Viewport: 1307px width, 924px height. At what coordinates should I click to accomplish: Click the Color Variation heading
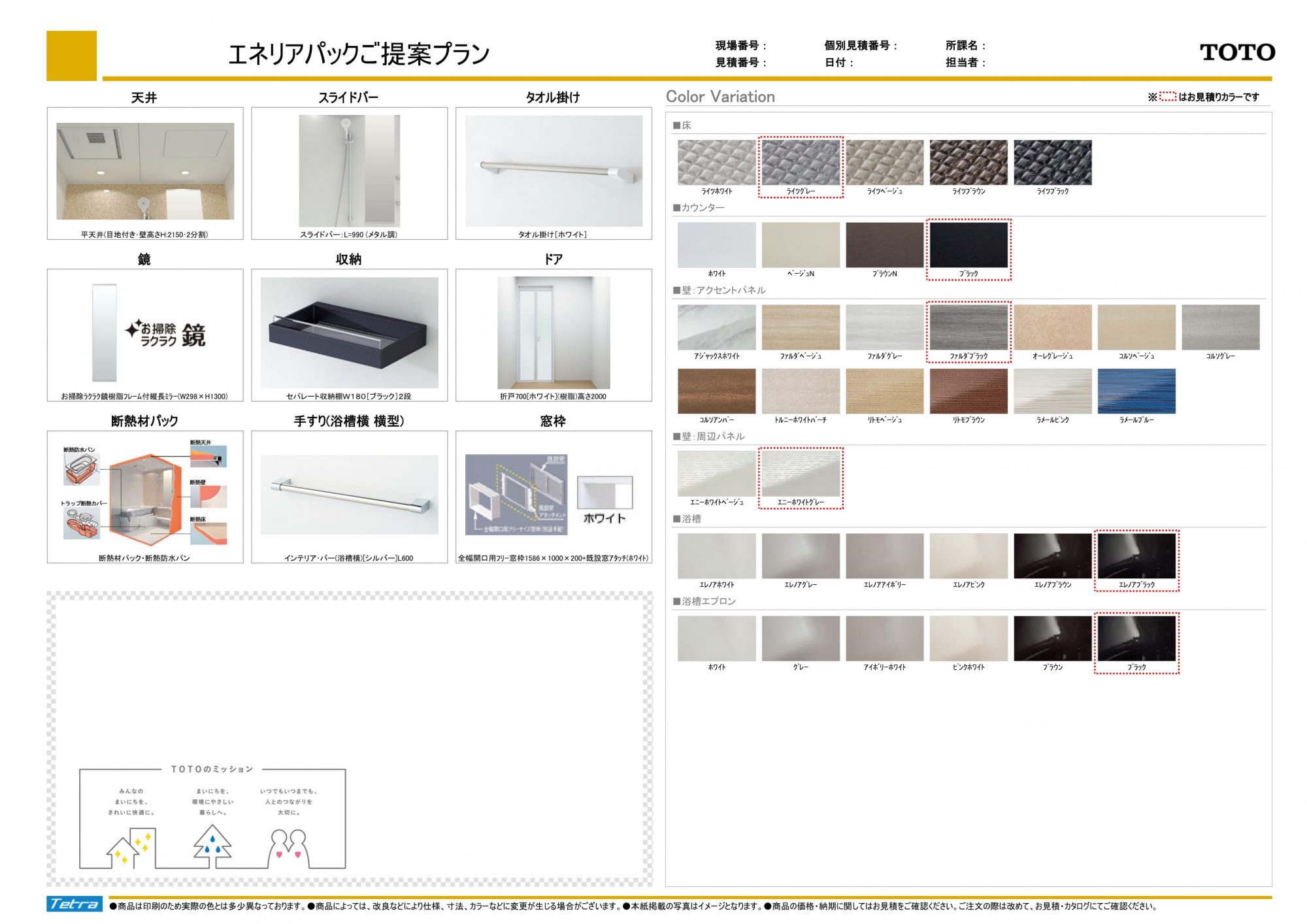coord(720,97)
